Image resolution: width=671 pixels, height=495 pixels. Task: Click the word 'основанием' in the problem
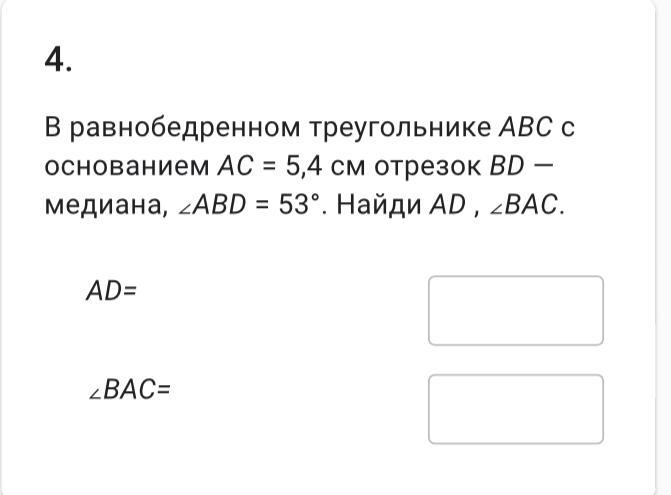coord(127,166)
